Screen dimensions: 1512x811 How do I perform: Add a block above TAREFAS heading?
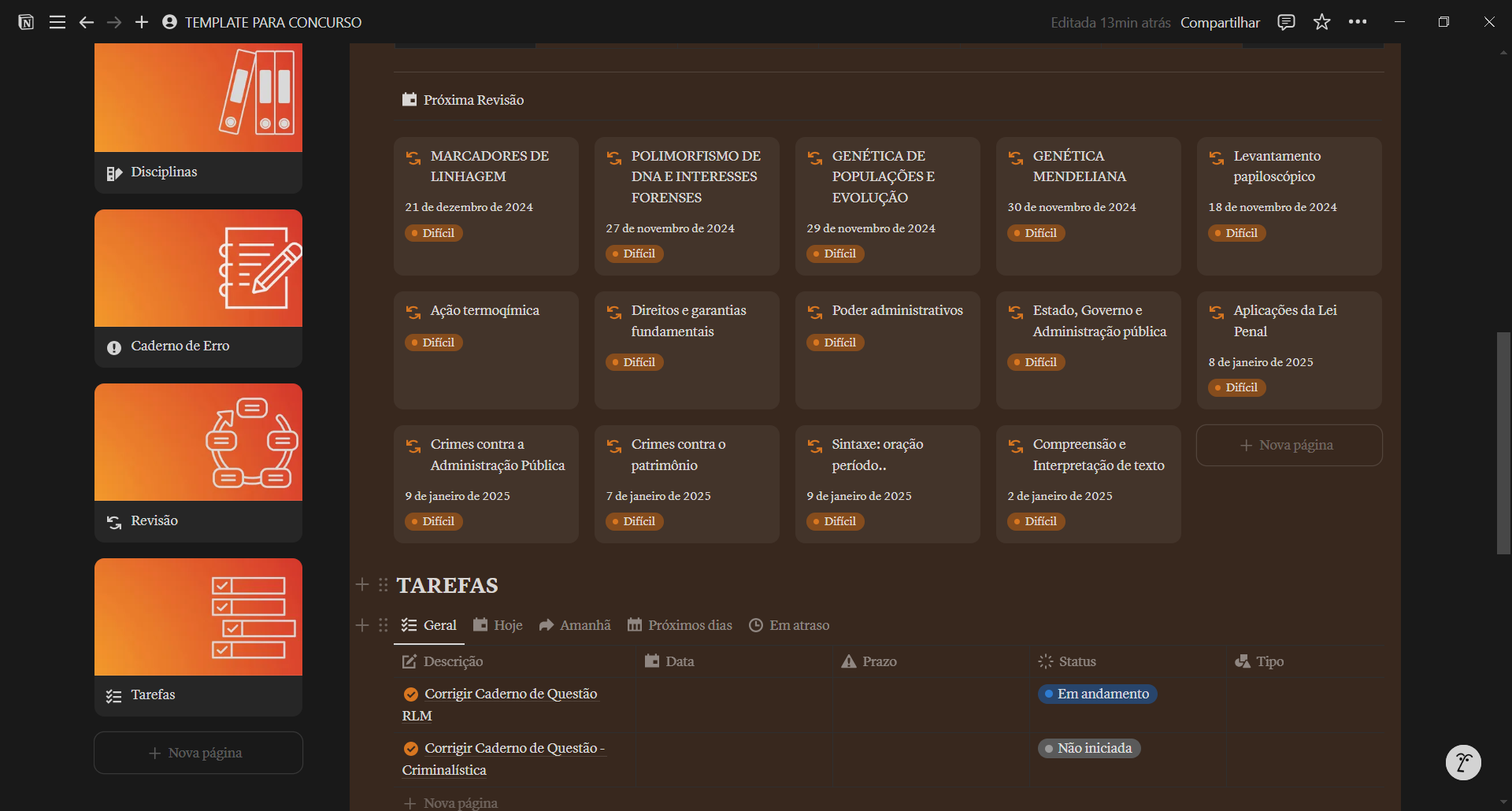tap(362, 585)
